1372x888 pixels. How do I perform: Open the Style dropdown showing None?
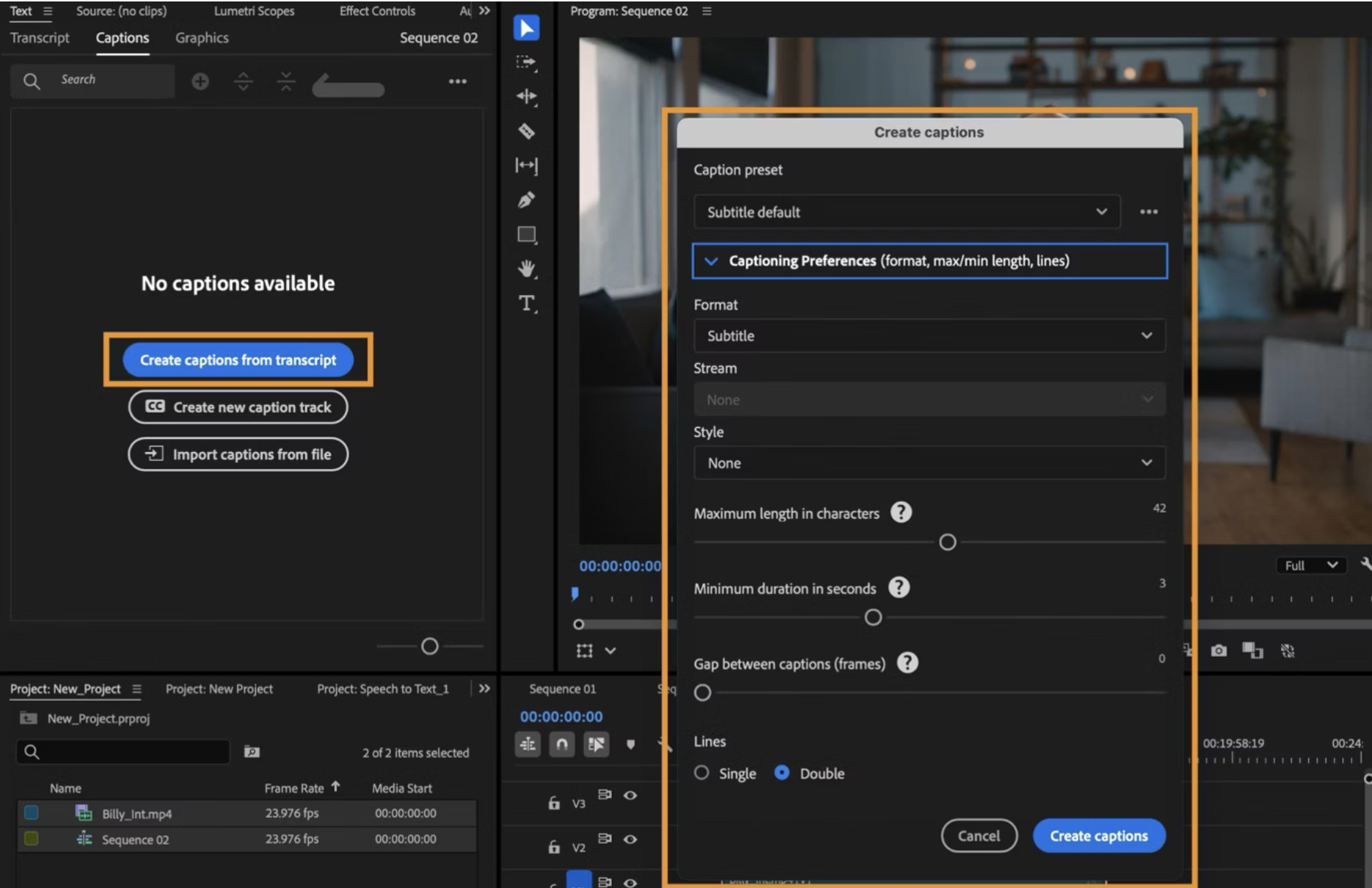[x=930, y=463]
